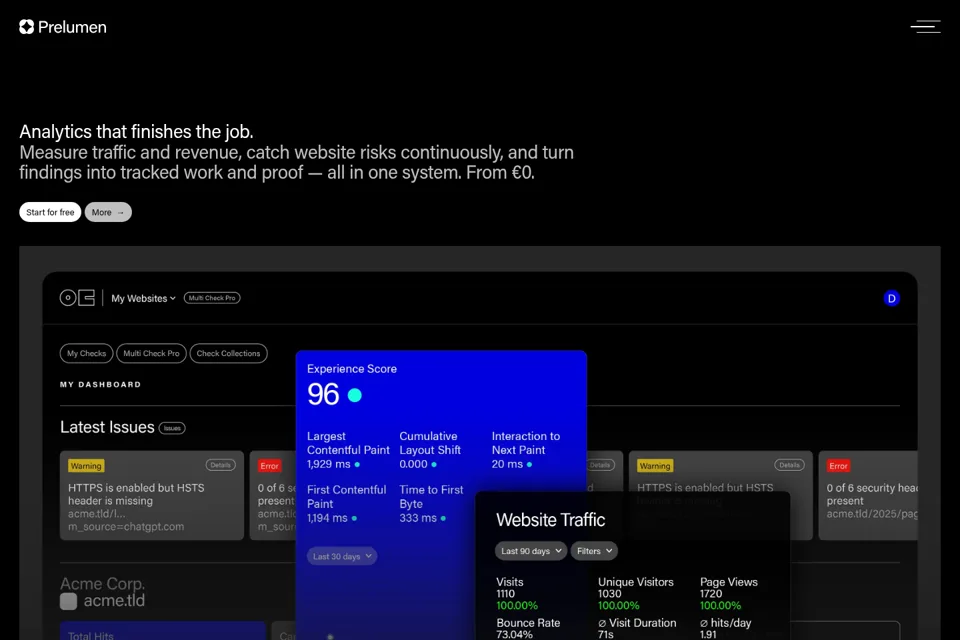Click the MY DASHBOARD label

100,385
